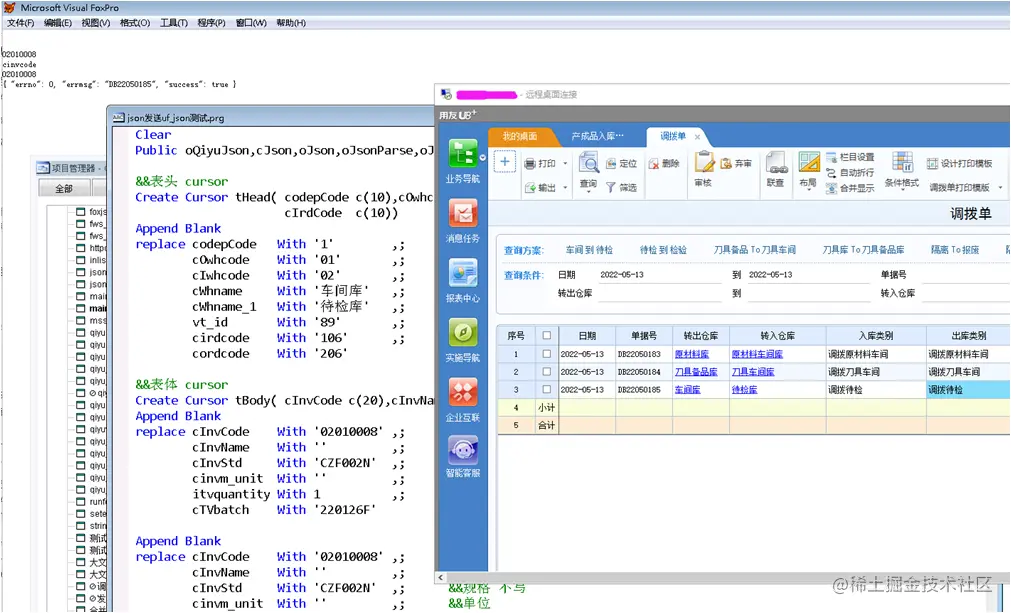Switch to the 我的桌面 tab
Screen dimensions: 1011x613
(520, 136)
